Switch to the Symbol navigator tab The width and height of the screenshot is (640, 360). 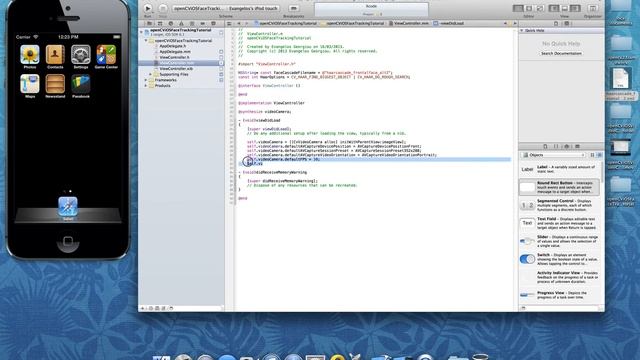pyautogui.click(x=160, y=24)
